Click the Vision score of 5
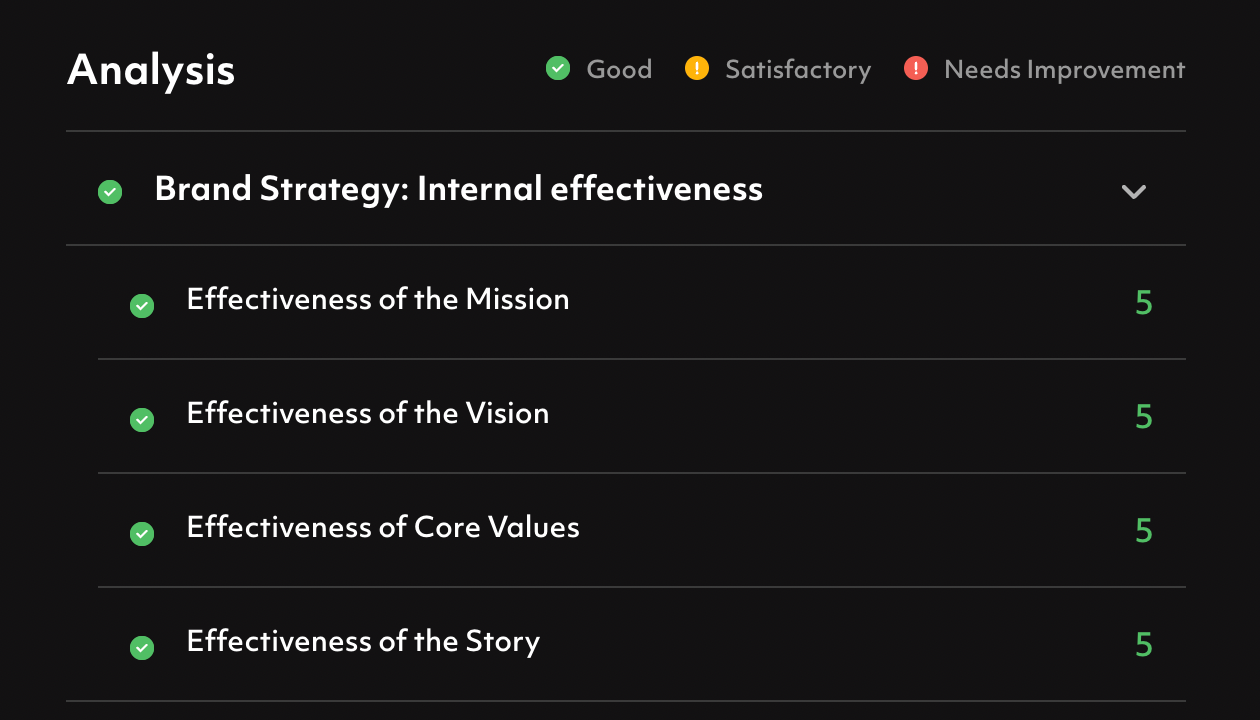The width and height of the screenshot is (1260, 720). pos(1144,416)
